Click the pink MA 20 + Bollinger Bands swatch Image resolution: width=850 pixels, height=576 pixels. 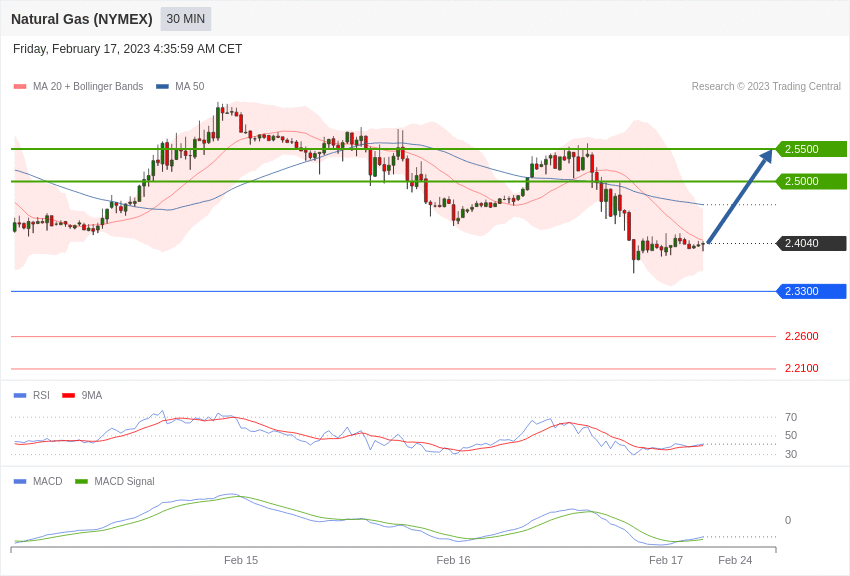pyautogui.click(x=20, y=87)
